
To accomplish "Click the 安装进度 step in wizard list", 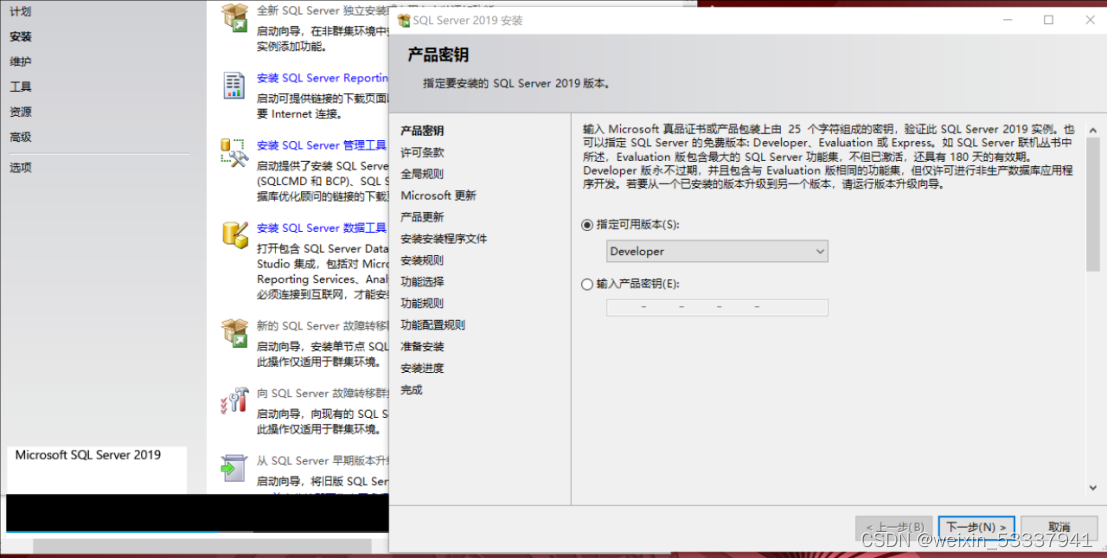I will [x=423, y=368].
